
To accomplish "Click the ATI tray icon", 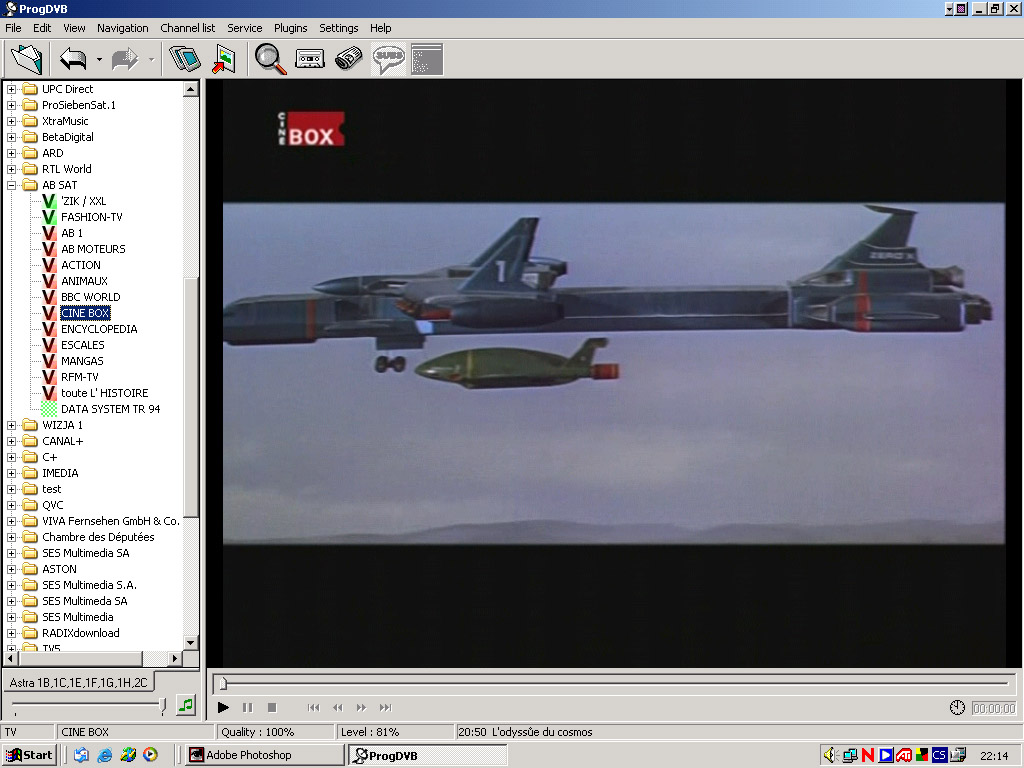I will pos(904,755).
